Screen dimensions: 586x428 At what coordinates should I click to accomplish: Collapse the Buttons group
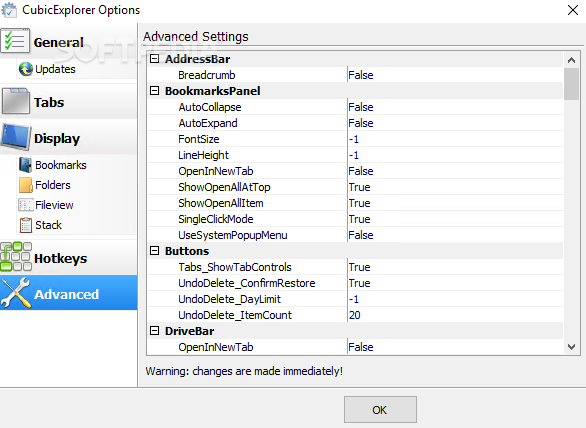coord(154,251)
